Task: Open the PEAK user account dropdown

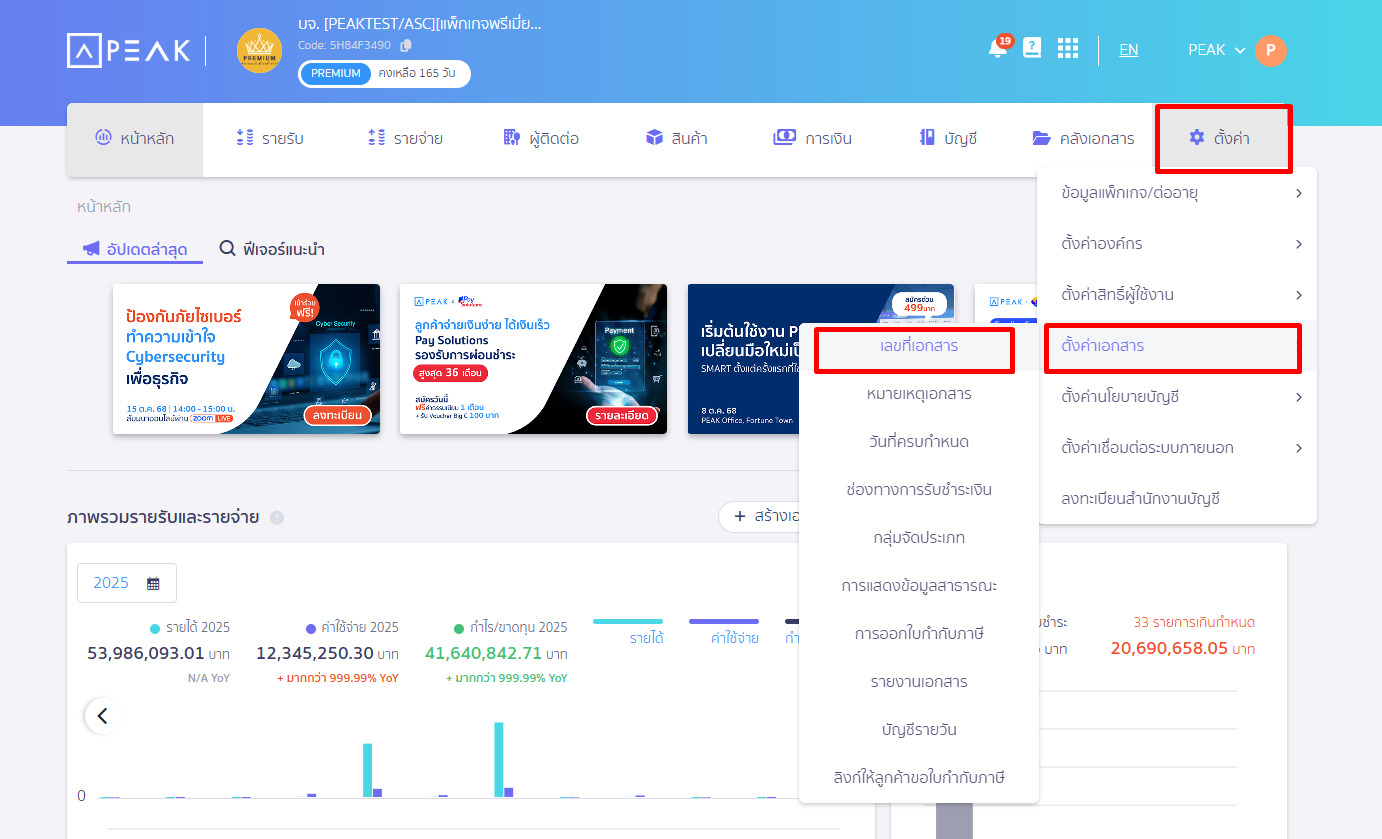Action: pos(1216,50)
